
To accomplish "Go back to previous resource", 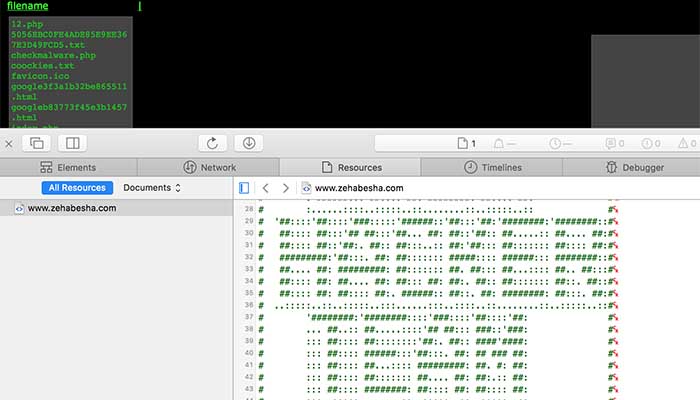I will pos(266,188).
